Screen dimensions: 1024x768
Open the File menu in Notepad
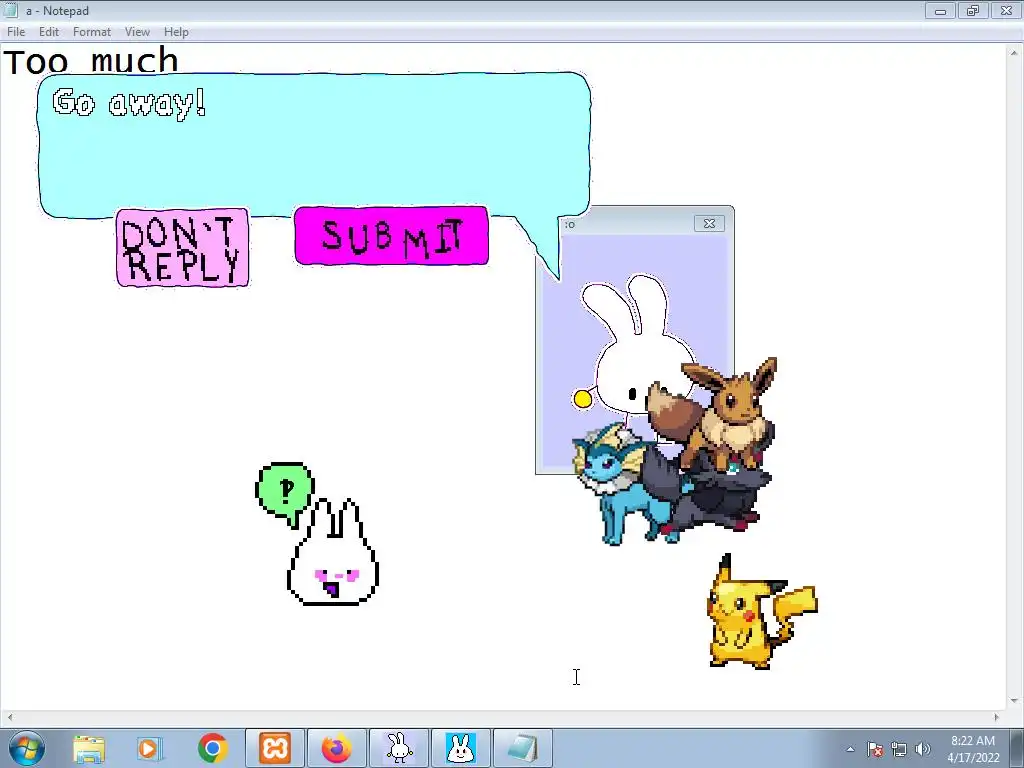[x=16, y=32]
